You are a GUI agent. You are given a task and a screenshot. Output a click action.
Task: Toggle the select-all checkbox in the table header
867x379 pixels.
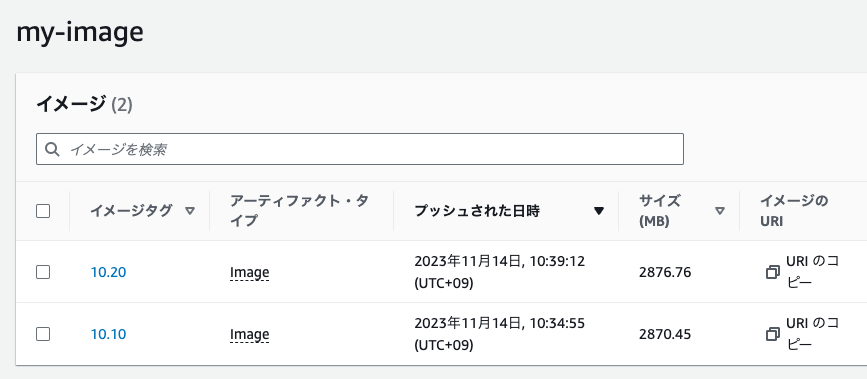(43, 211)
